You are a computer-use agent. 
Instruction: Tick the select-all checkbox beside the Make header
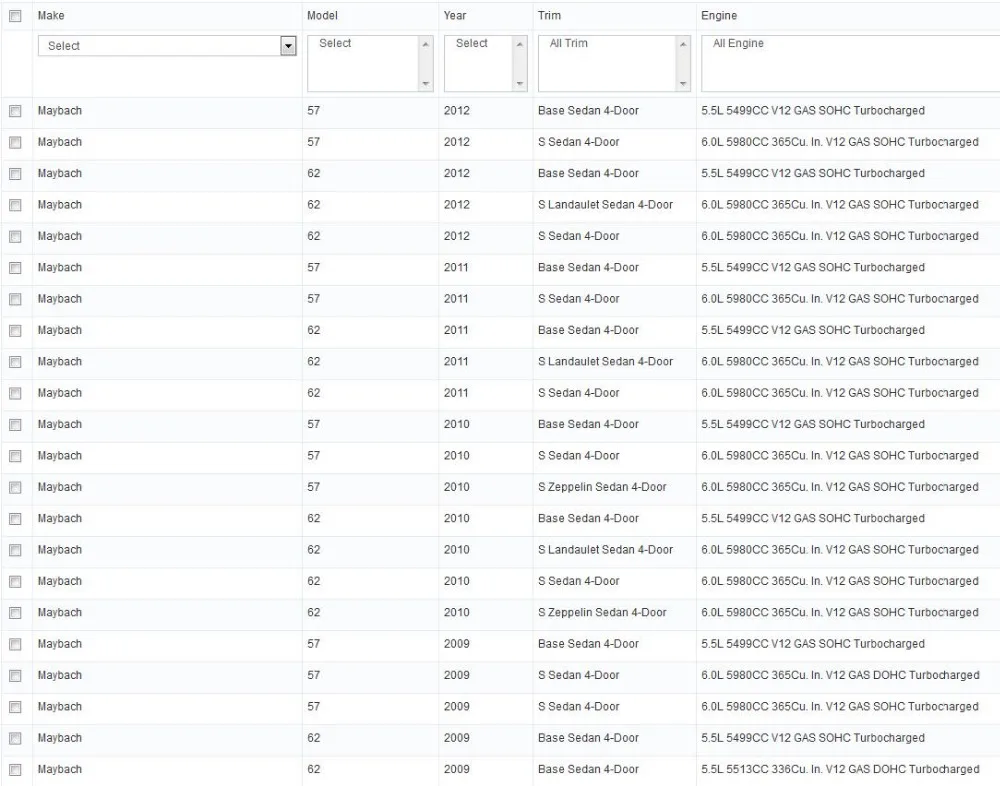(15, 16)
